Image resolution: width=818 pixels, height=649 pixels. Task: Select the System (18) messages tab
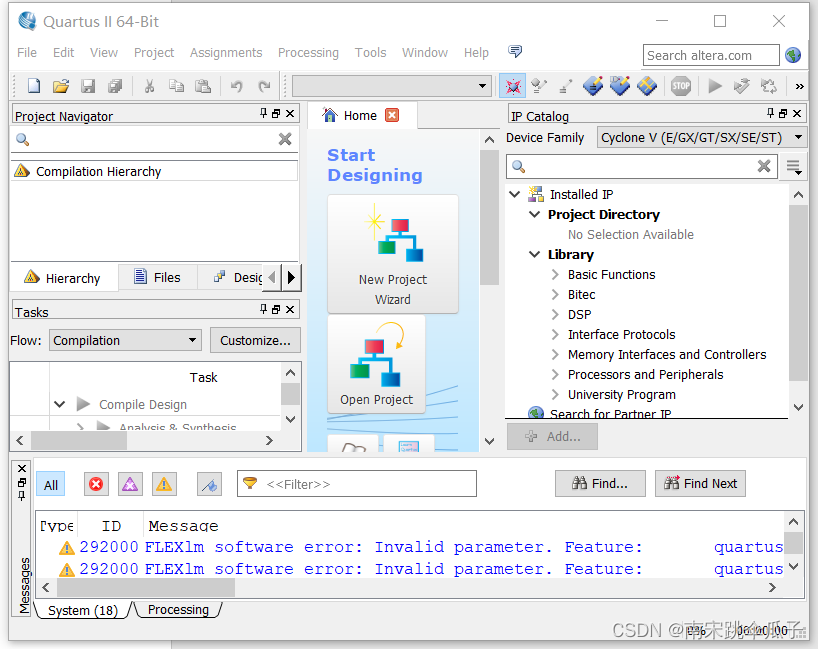[83, 610]
